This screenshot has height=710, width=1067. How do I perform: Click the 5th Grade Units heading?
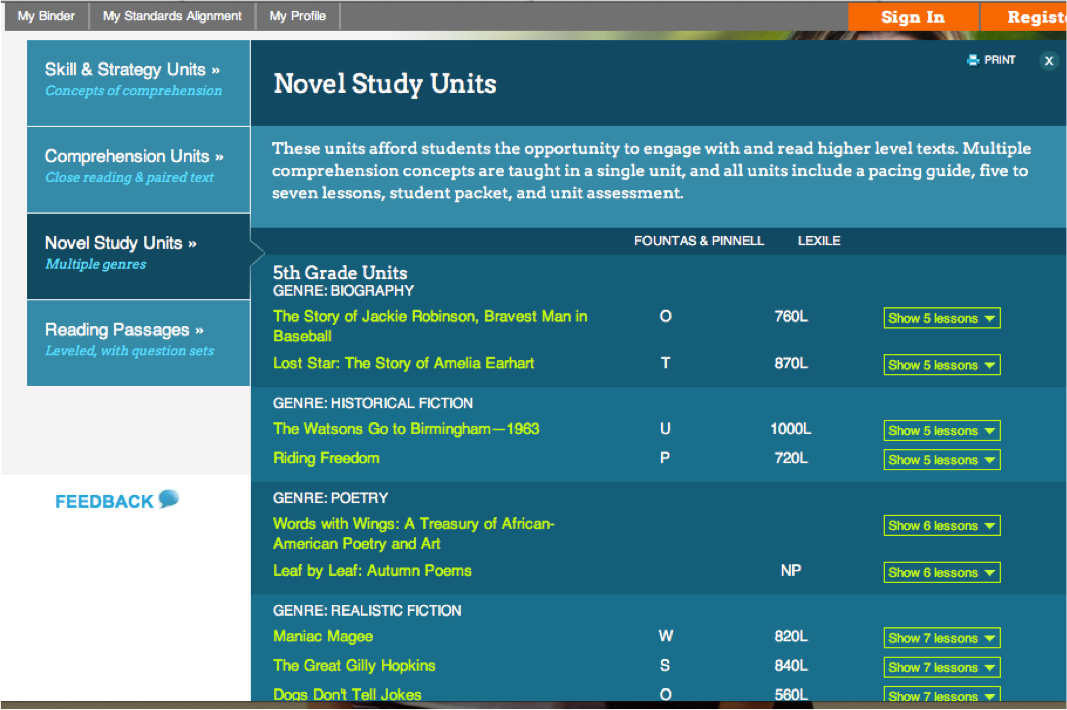(340, 272)
